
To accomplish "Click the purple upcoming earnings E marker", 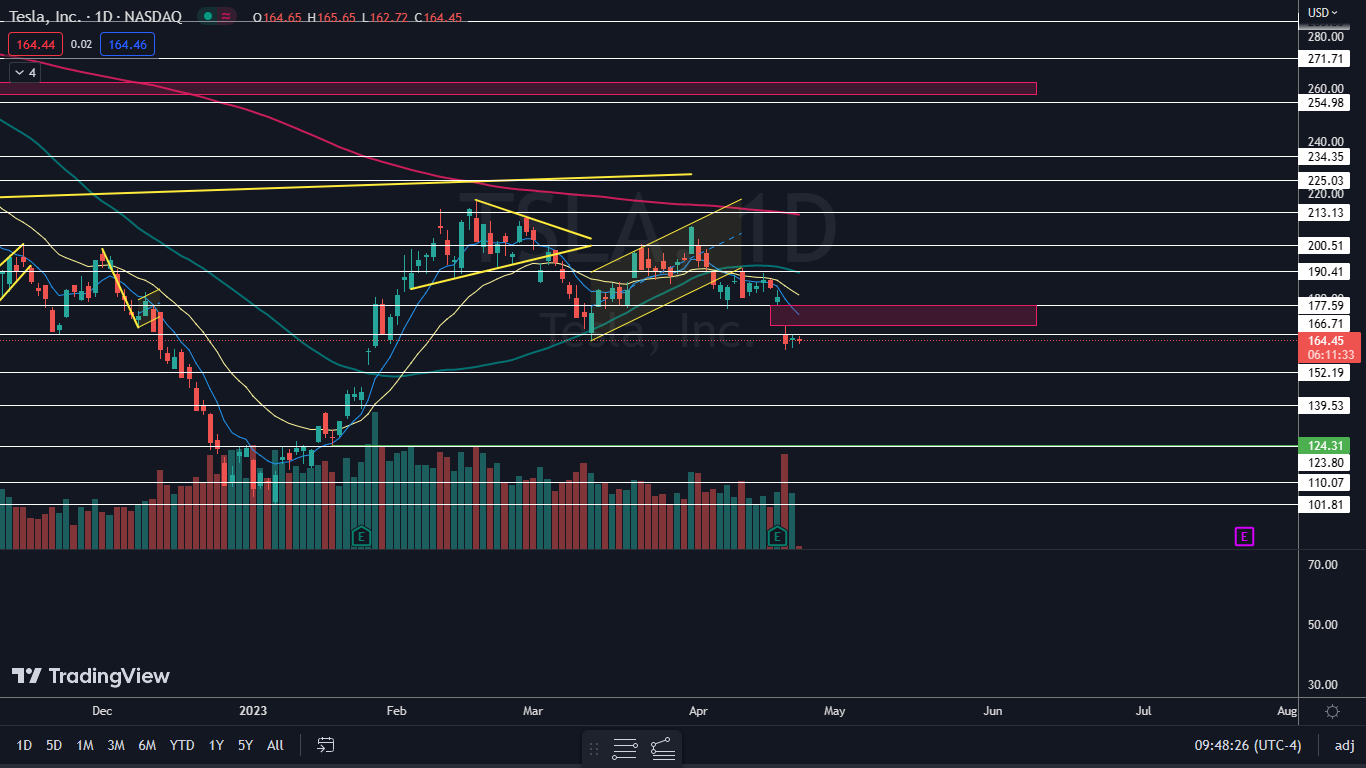I will (1244, 537).
